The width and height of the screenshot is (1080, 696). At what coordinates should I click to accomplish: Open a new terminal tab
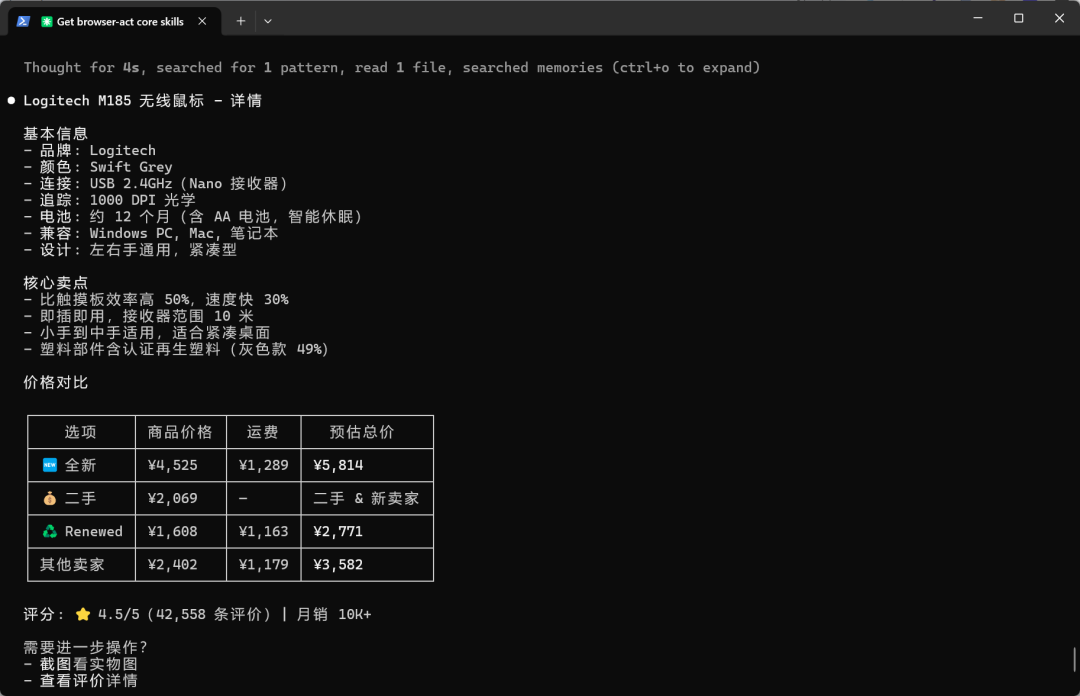pyautogui.click(x=240, y=21)
